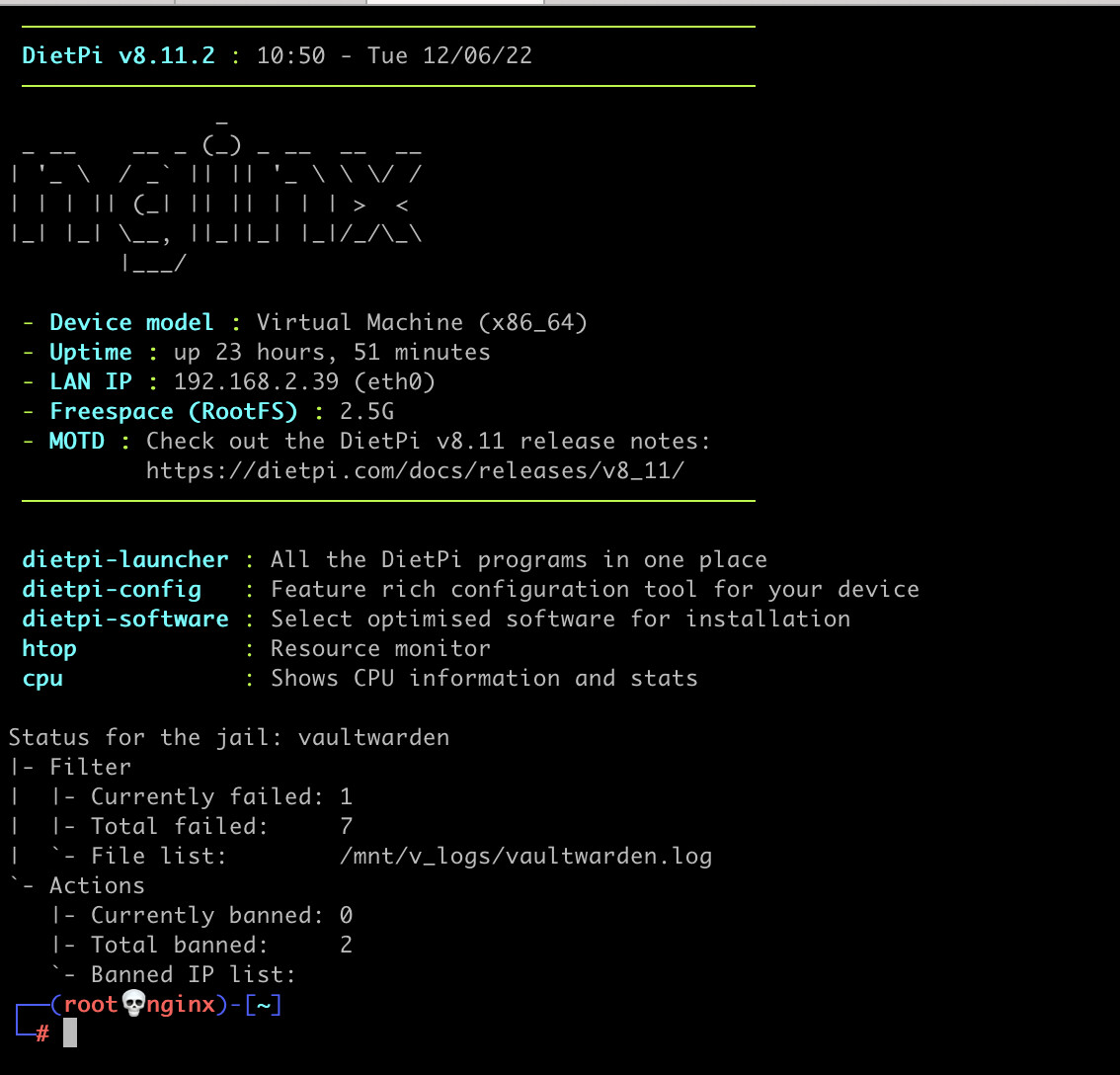
Task: Click 'Freespace (RootFS)' label
Action: point(174,412)
